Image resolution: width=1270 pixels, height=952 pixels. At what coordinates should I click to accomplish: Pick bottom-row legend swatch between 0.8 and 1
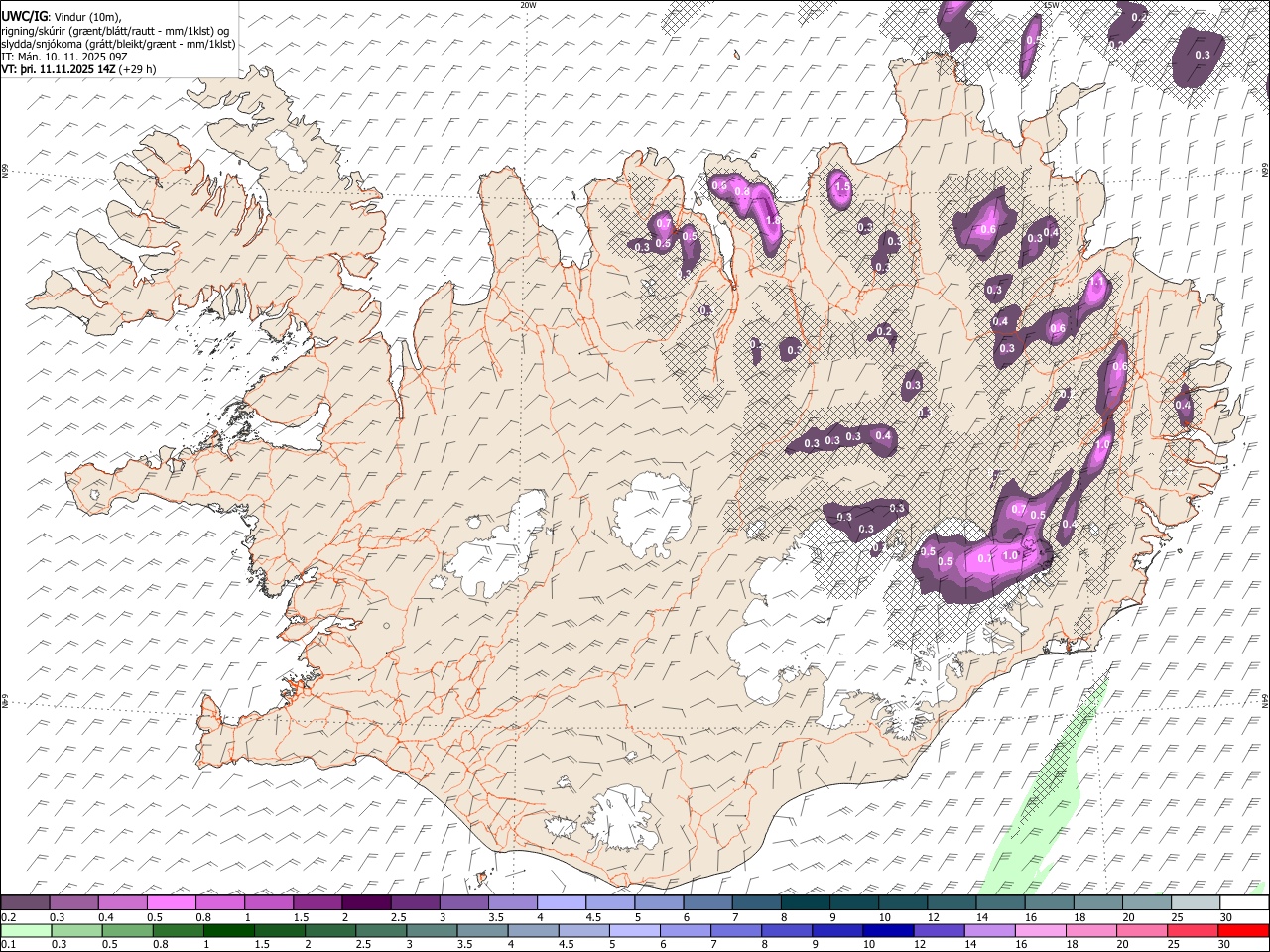click(x=178, y=931)
